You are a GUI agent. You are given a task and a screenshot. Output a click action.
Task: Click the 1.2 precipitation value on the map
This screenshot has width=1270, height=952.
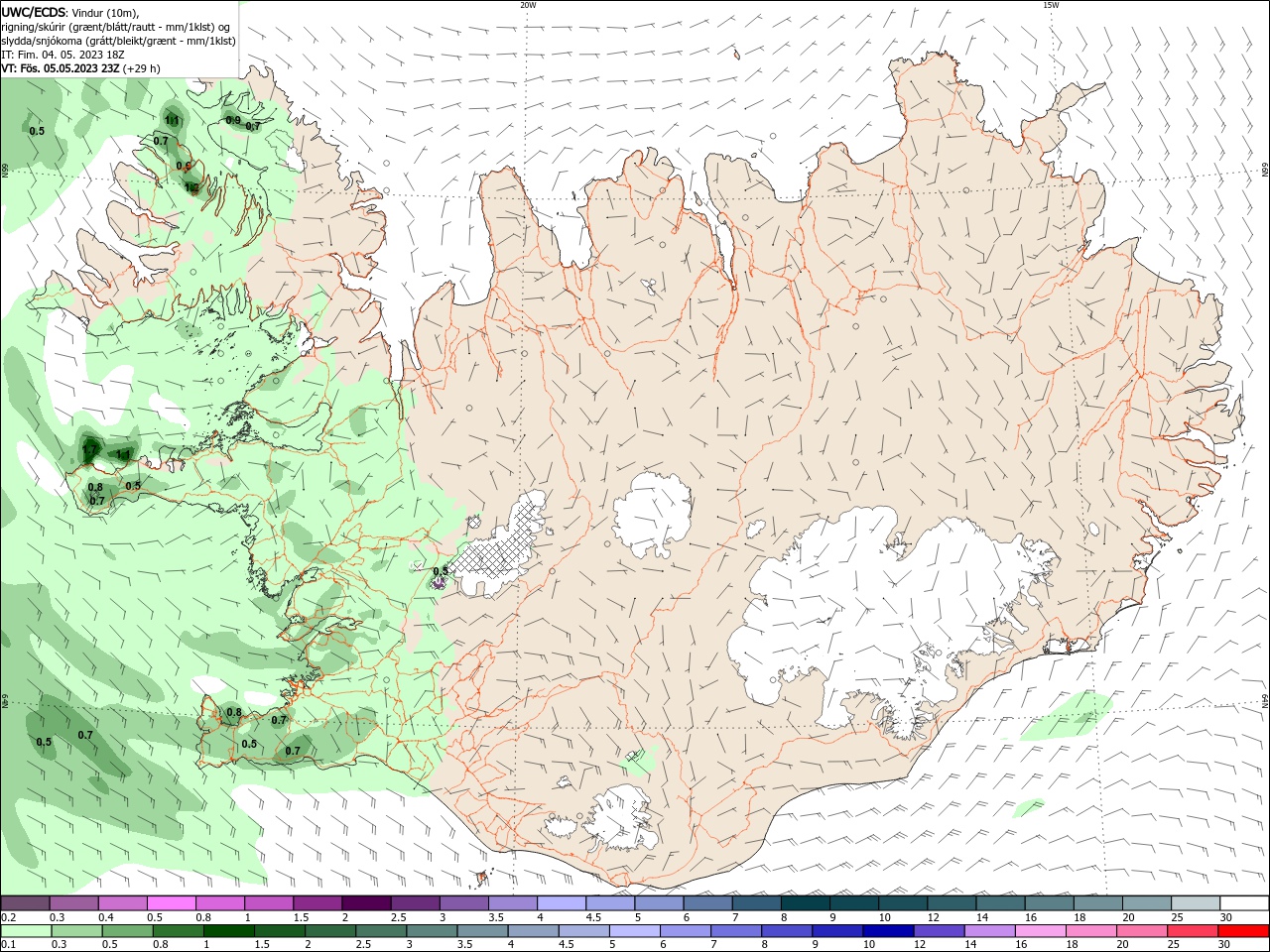tap(191, 186)
